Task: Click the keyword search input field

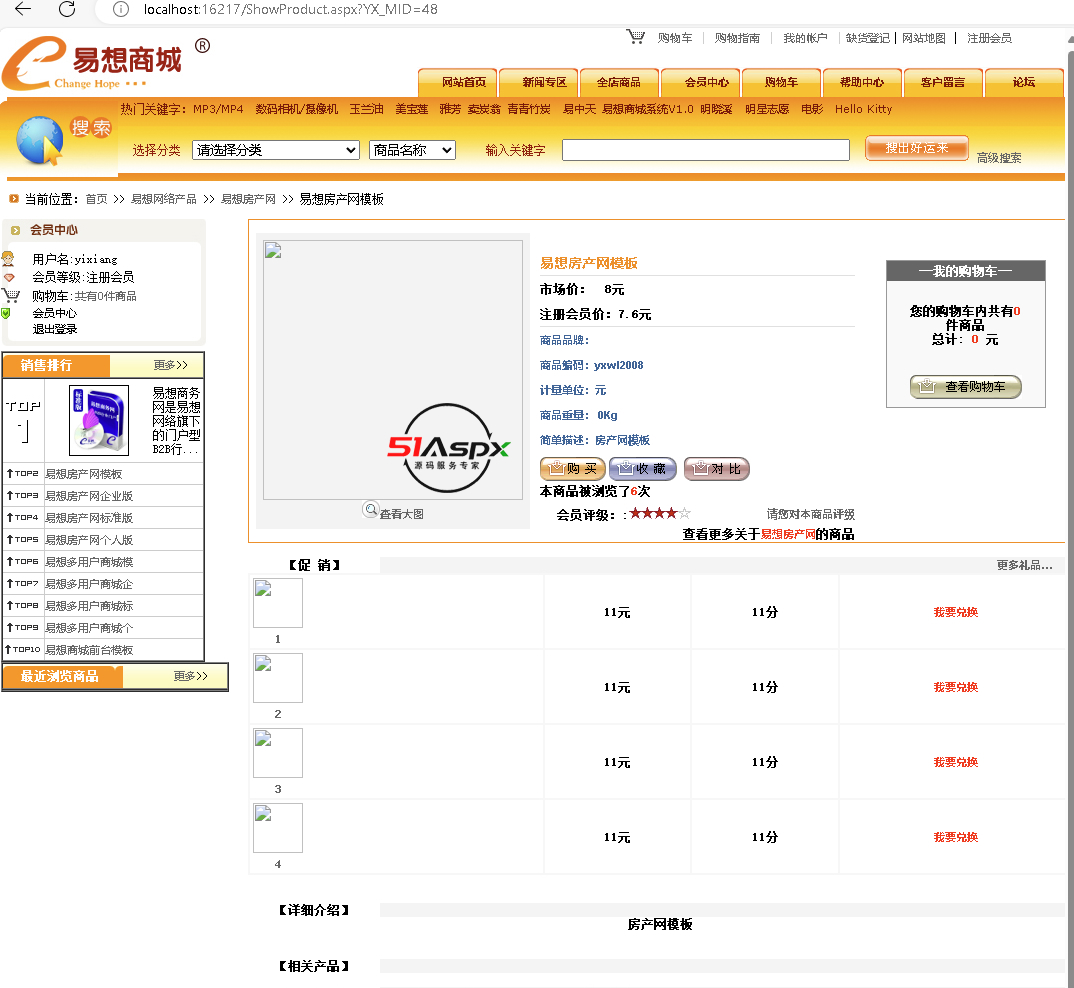Action: click(x=705, y=150)
